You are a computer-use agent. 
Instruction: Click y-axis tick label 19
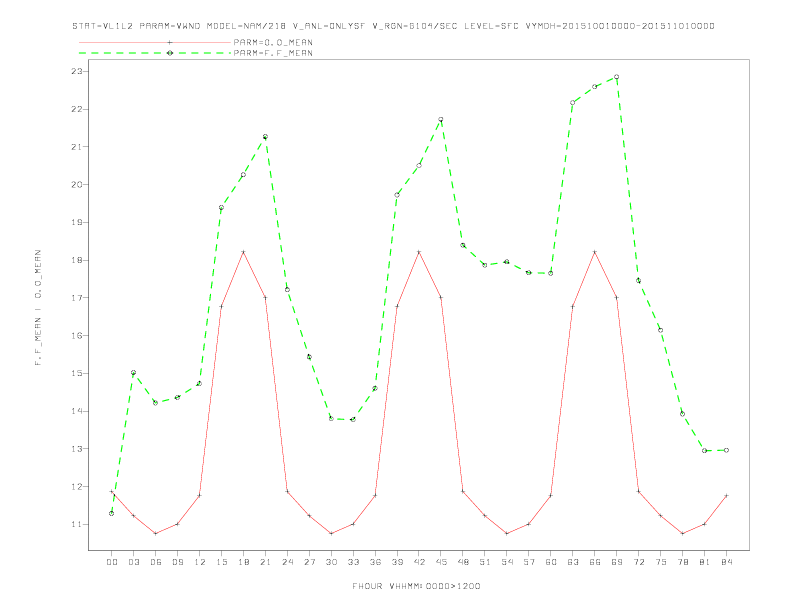[x=76, y=222]
